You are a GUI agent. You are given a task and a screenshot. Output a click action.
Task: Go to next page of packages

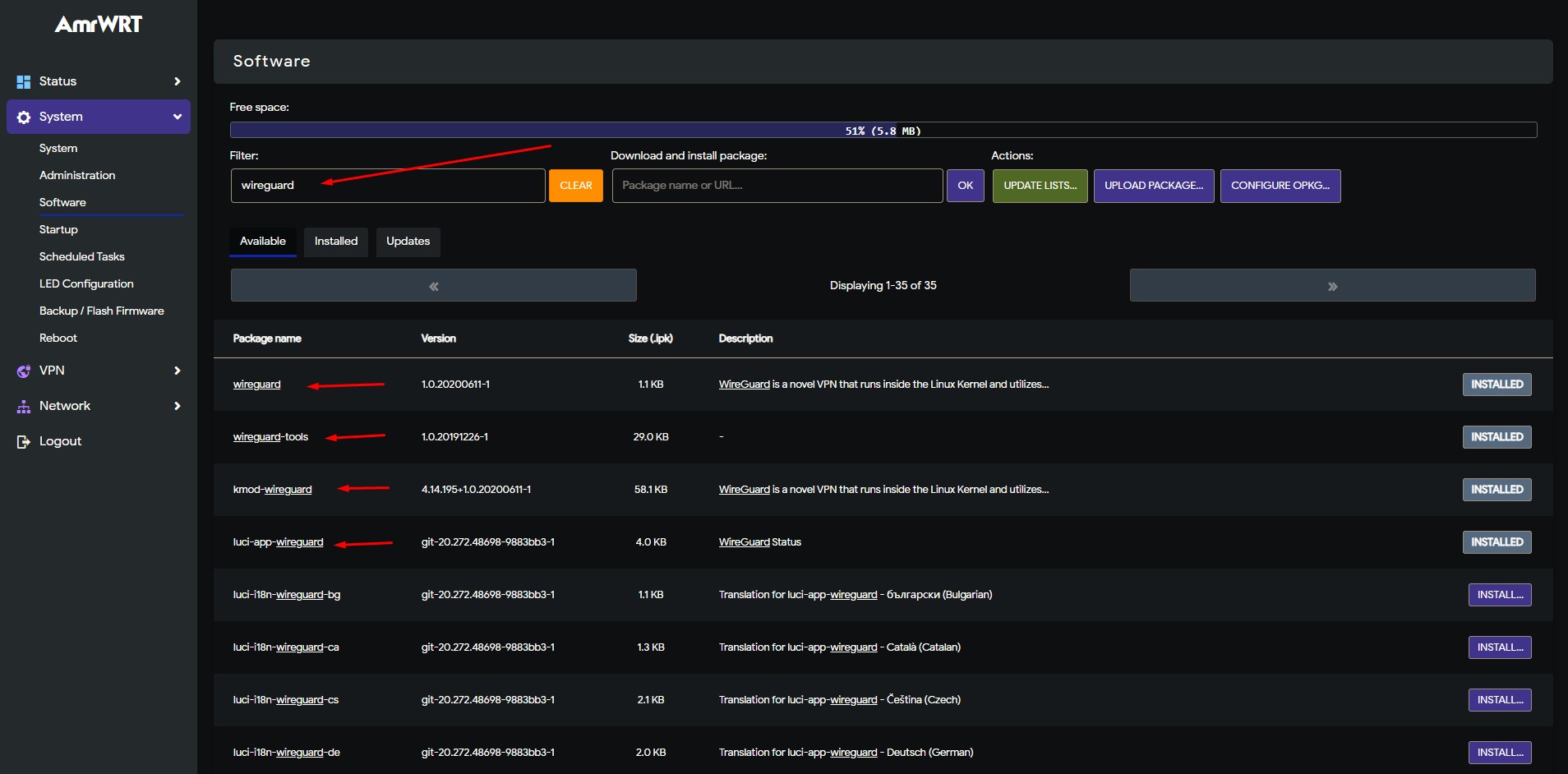1332,286
